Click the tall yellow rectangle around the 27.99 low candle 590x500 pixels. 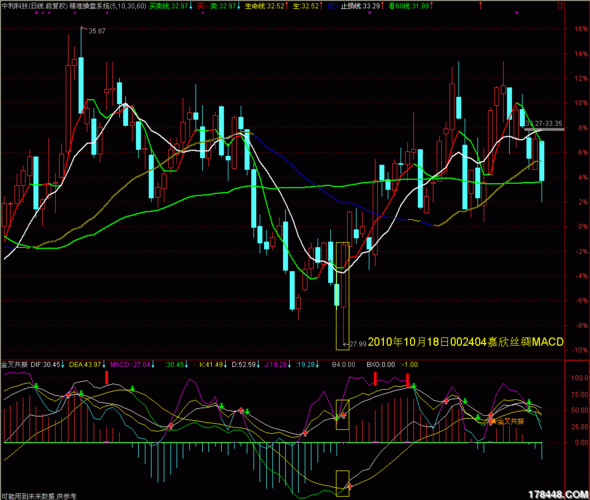(342, 296)
